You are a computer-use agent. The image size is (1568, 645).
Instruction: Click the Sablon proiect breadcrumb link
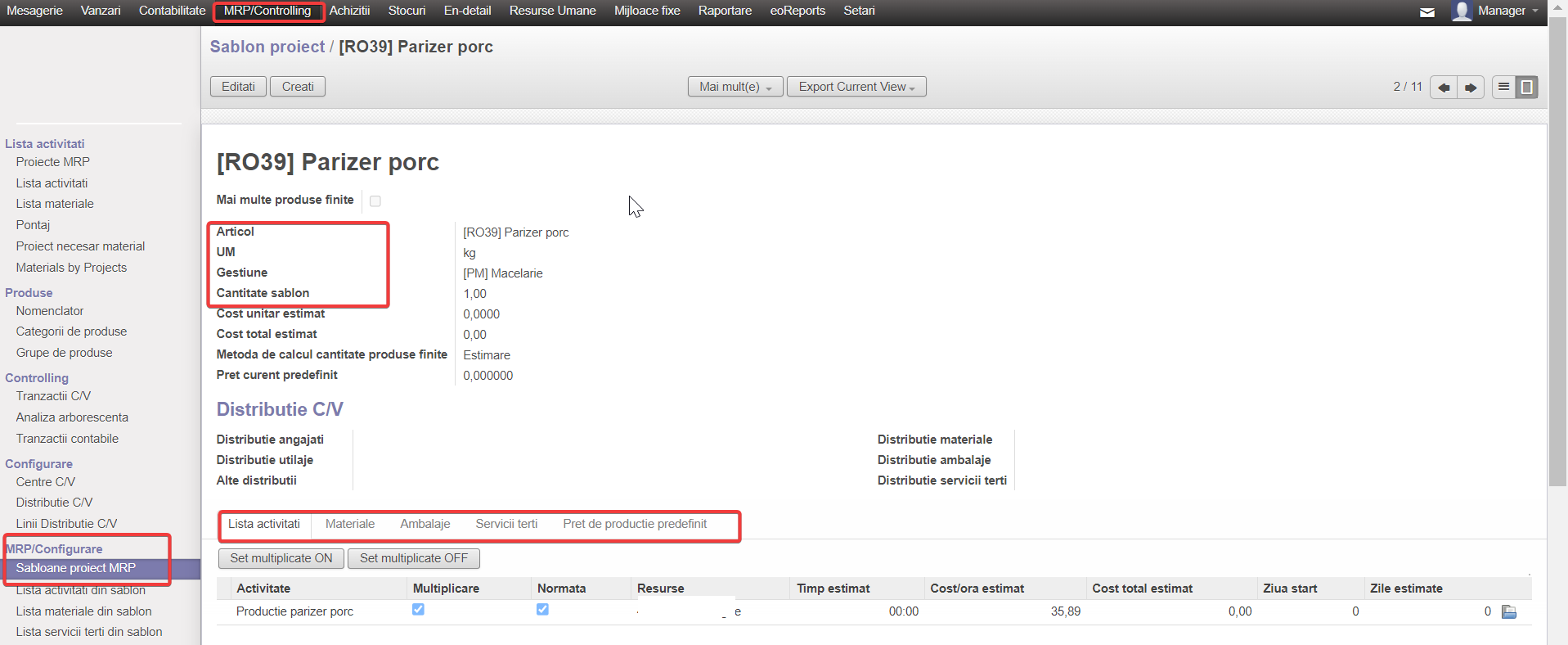coord(267,47)
